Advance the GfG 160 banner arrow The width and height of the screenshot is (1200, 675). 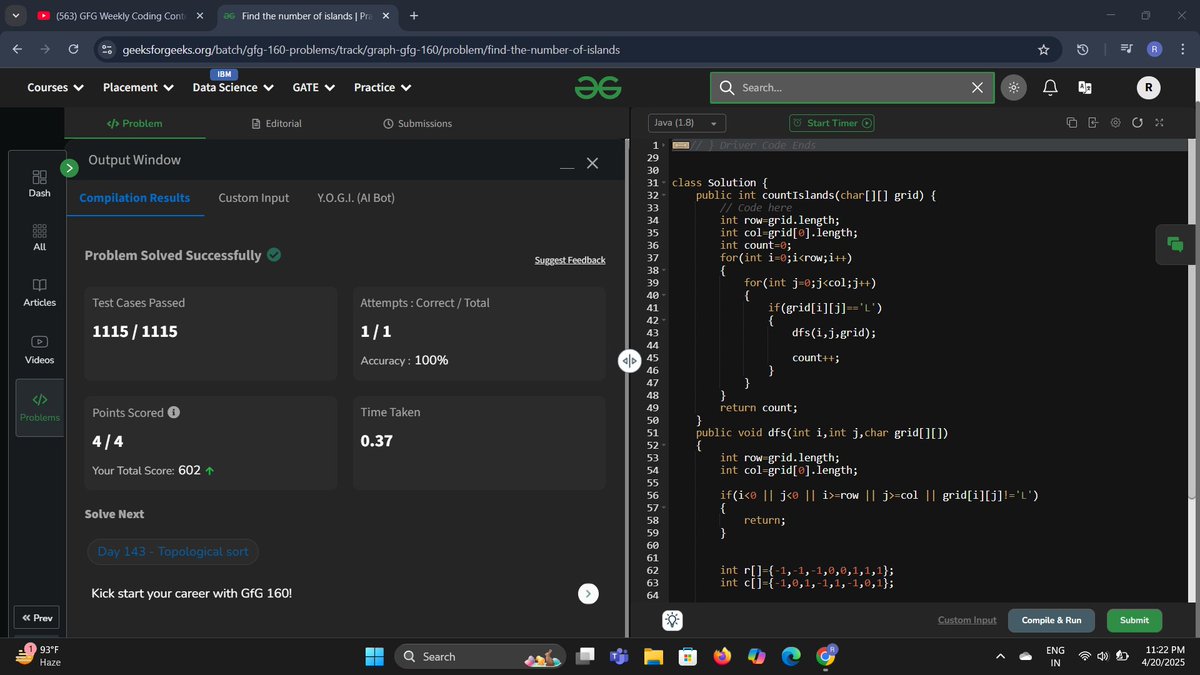[x=589, y=594]
